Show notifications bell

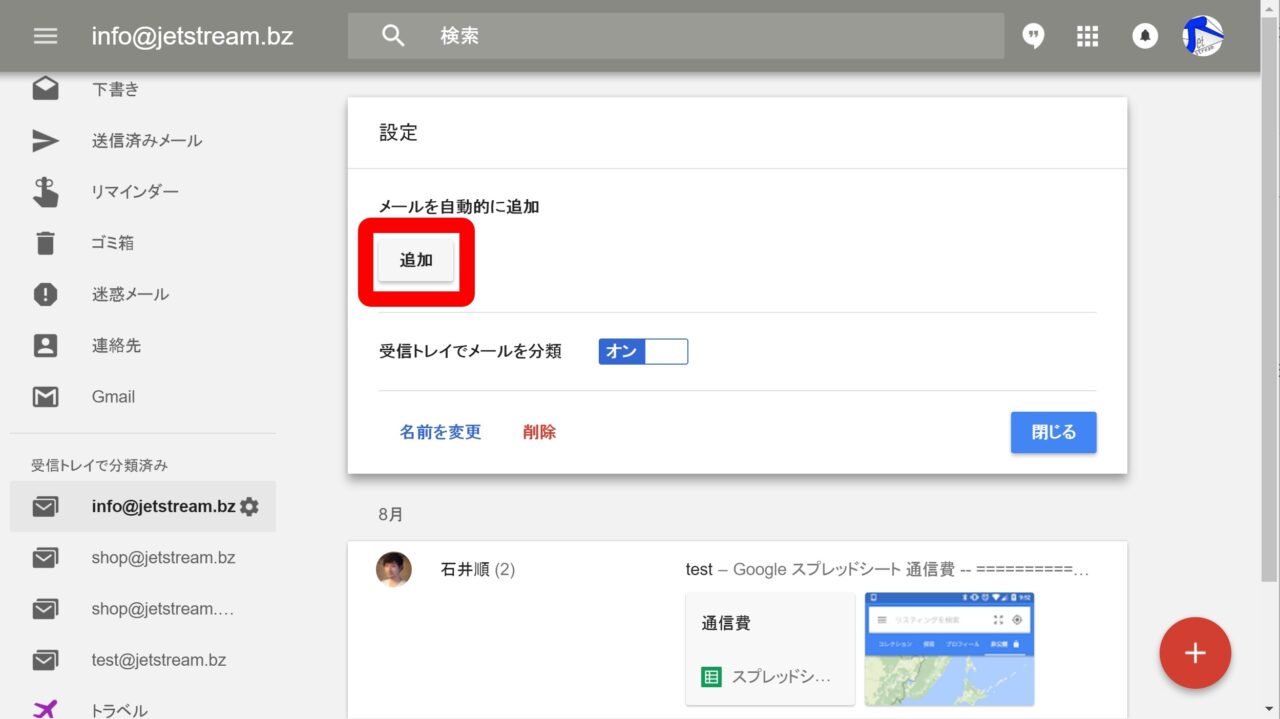click(1144, 36)
